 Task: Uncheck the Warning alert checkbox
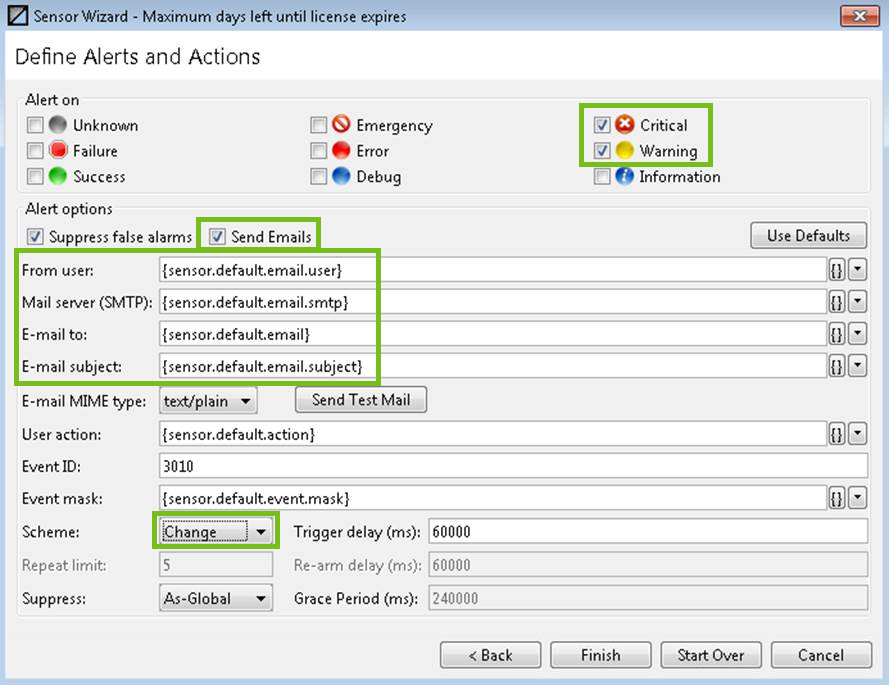click(x=602, y=150)
